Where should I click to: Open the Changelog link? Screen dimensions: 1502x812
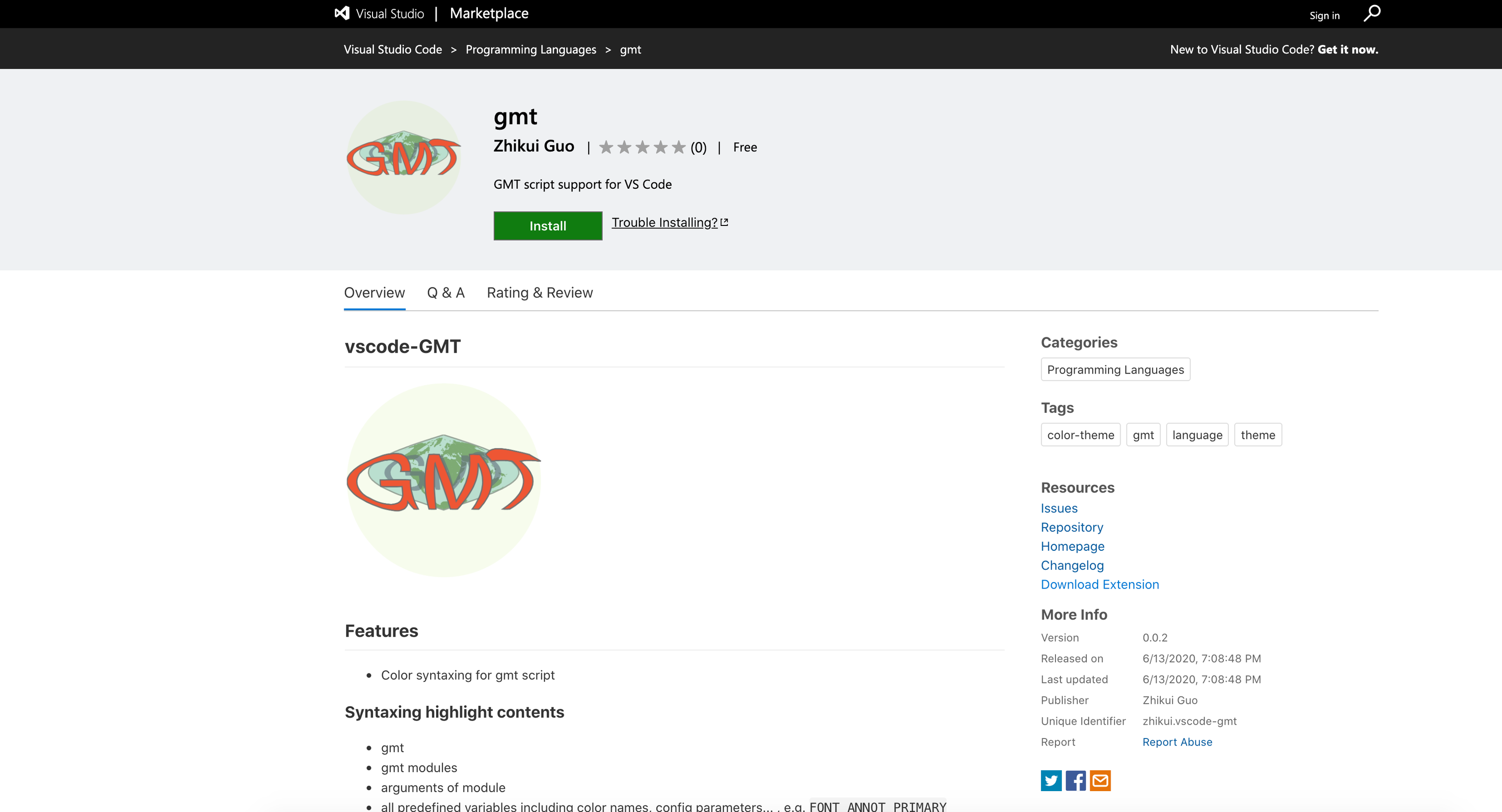[1072, 565]
